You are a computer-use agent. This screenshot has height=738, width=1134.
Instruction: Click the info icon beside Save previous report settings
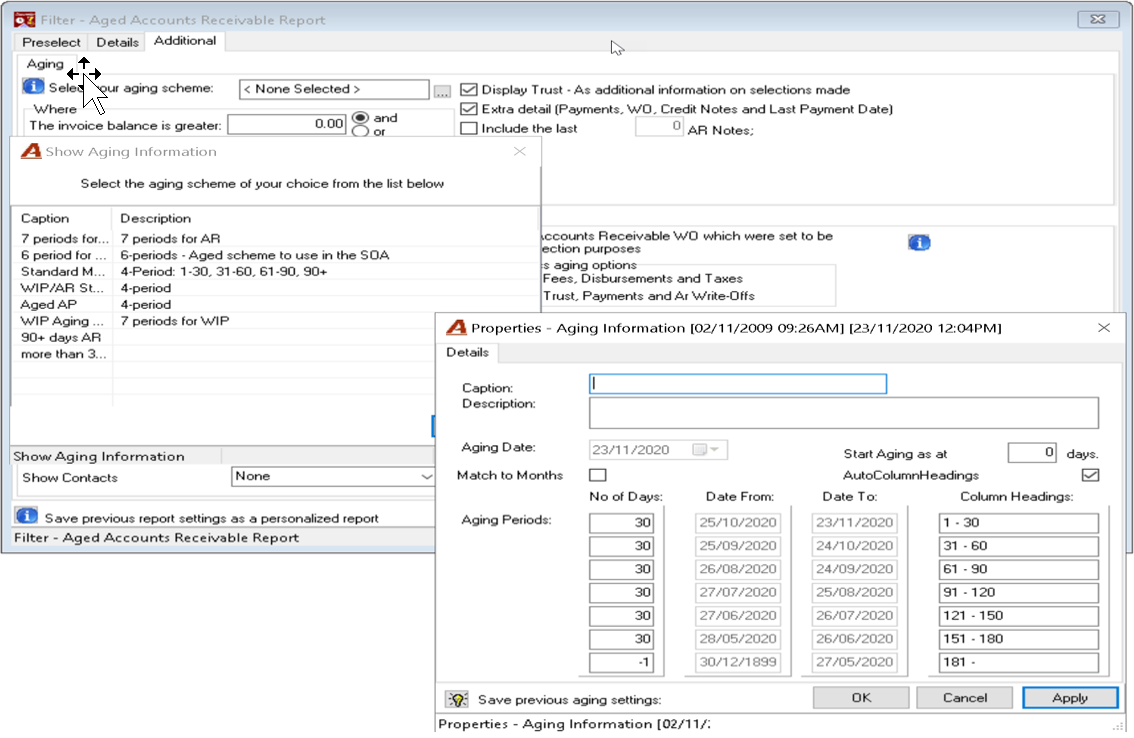[x=27, y=516]
